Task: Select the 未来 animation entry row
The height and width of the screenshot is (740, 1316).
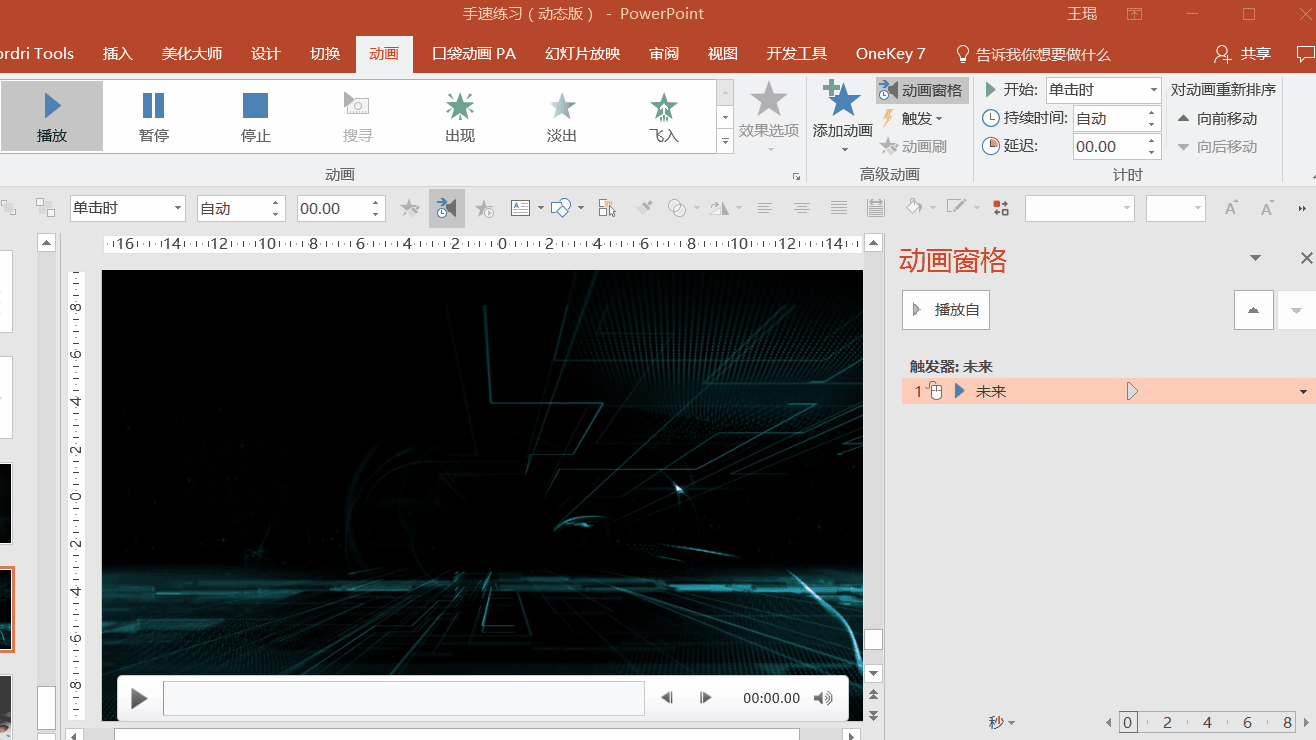Action: 1108,391
